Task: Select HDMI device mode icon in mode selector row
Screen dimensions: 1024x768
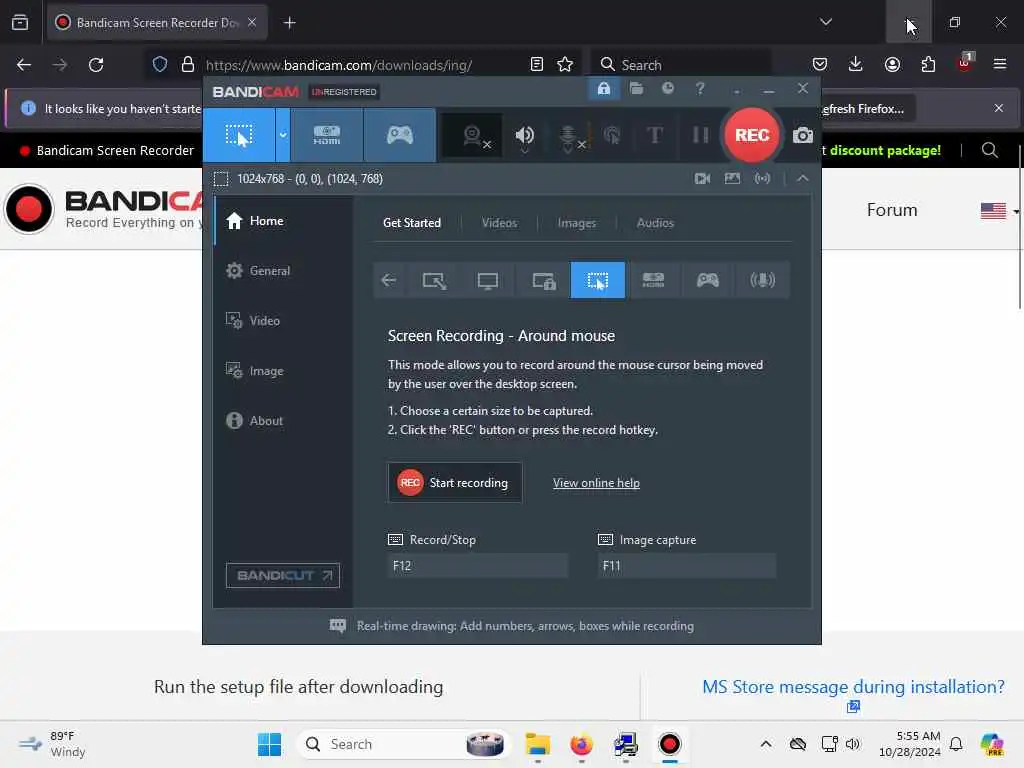Action: pos(652,280)
